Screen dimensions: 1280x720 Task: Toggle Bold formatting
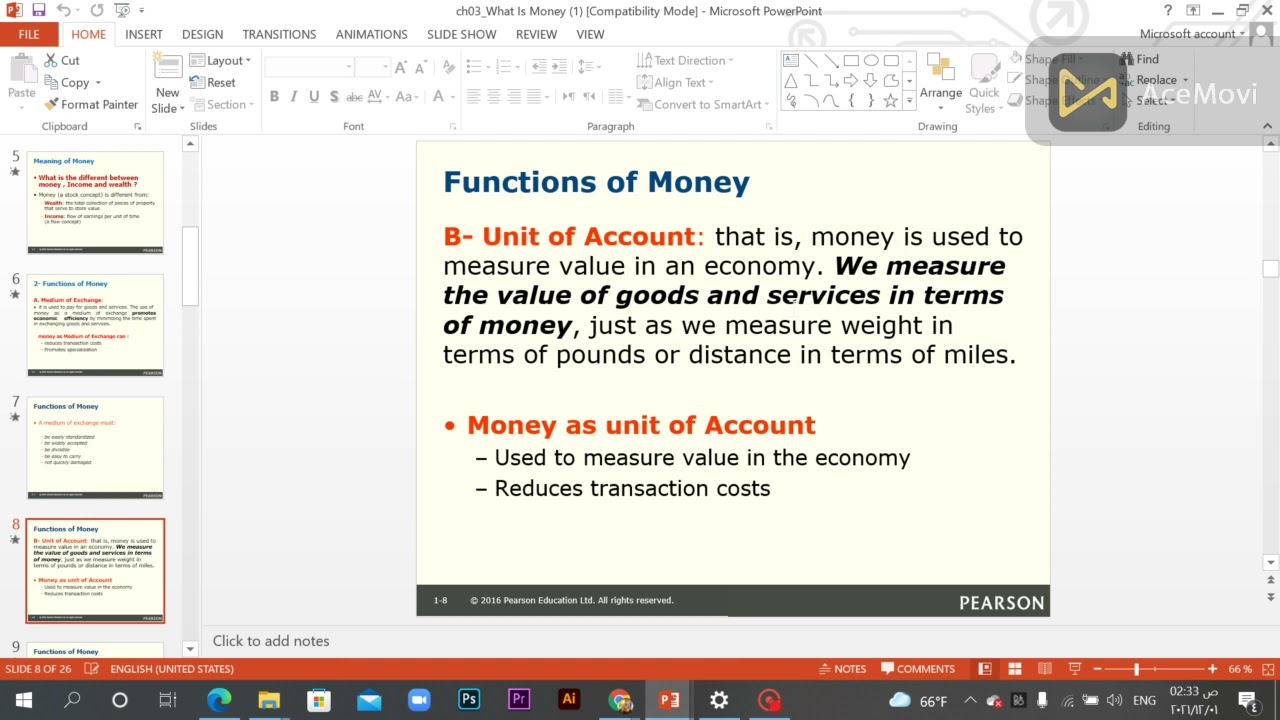point(274,97)
